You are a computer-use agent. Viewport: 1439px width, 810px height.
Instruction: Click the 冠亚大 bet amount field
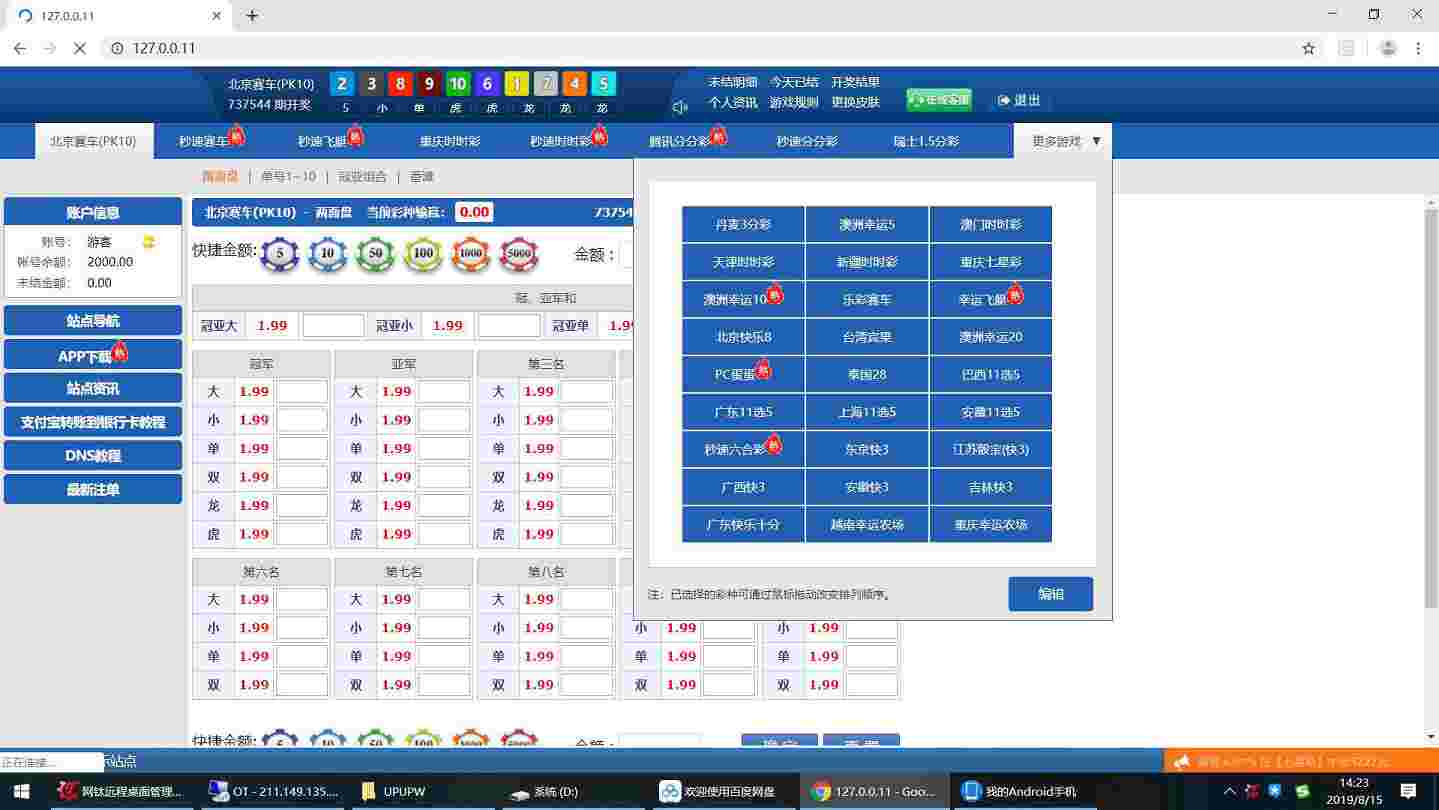tap(333, 326)
